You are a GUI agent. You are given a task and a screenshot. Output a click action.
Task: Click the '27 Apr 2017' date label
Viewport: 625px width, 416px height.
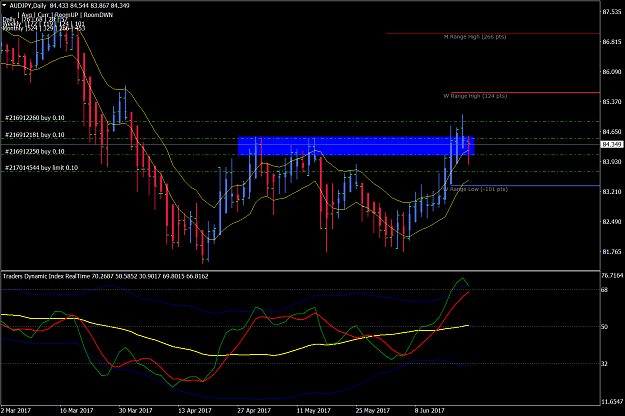coord(254,410)
